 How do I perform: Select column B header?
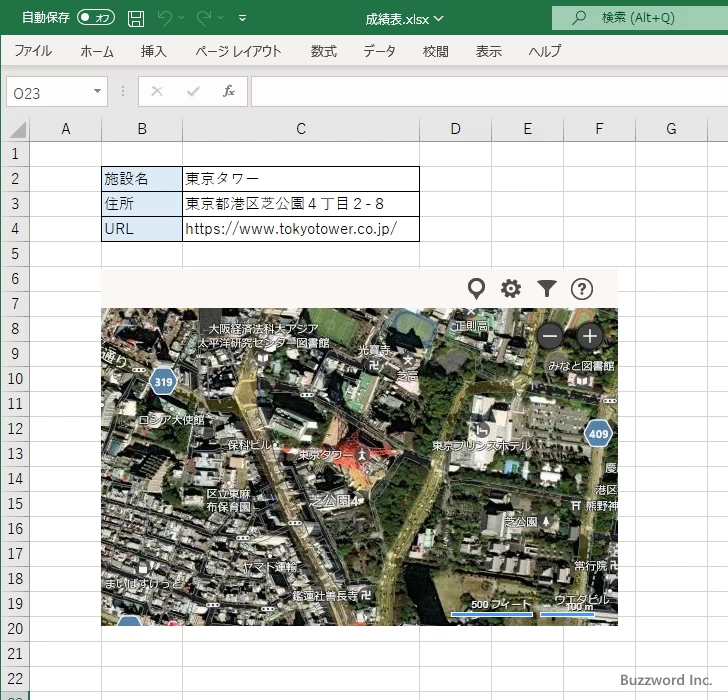coord(142,129)
